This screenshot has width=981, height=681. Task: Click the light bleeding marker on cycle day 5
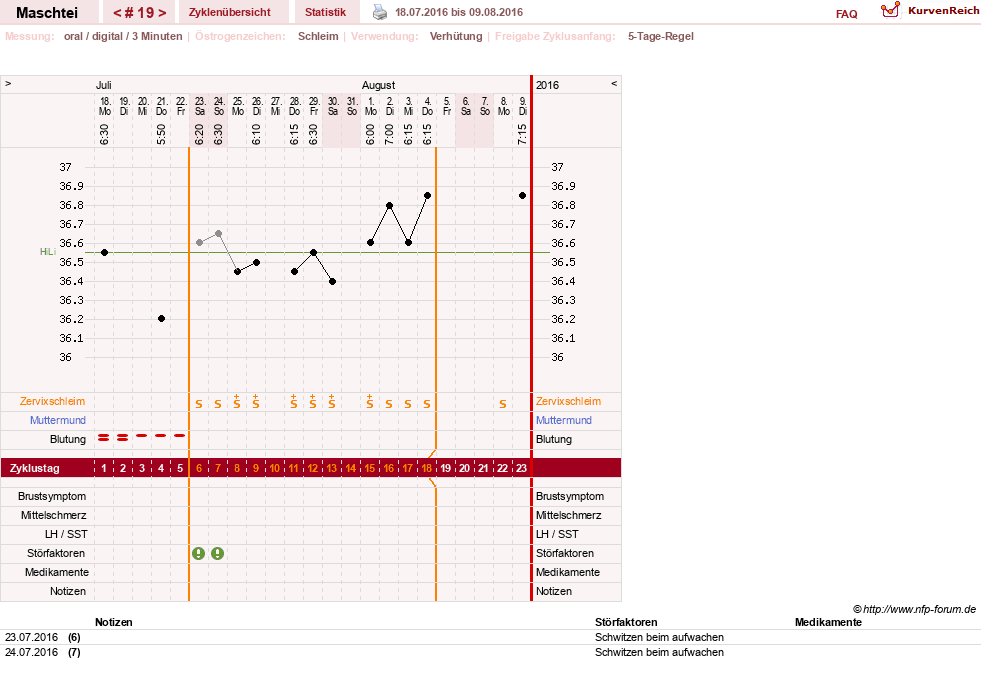tap(180, 435)
